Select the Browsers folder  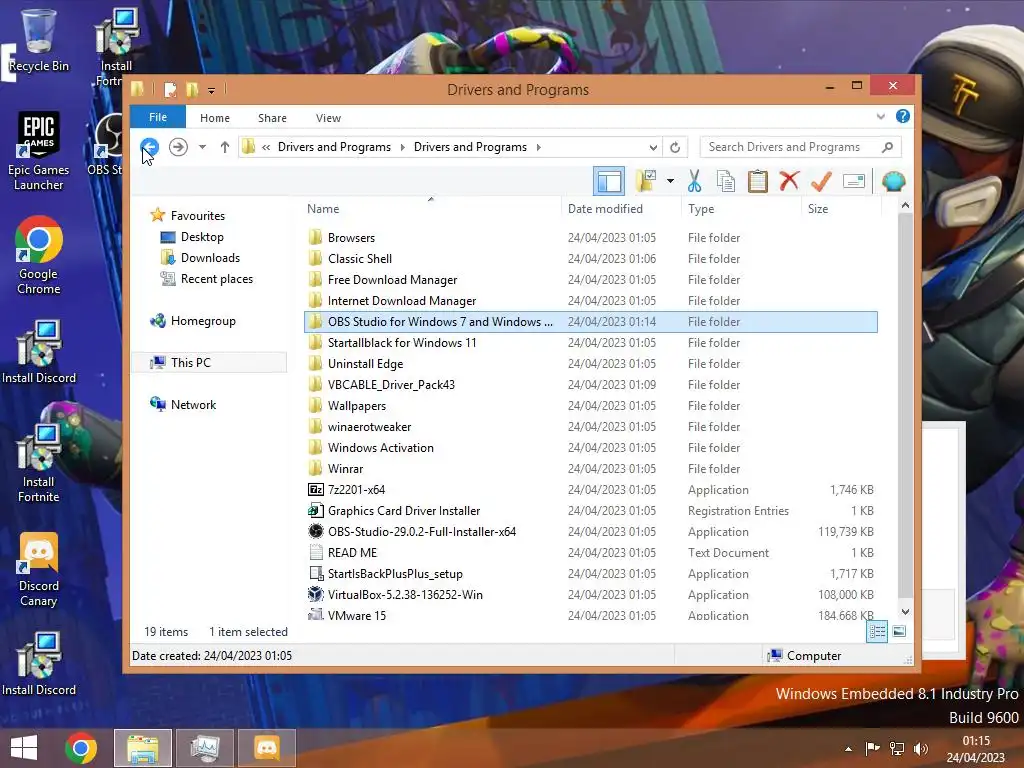tap(590, 238)
